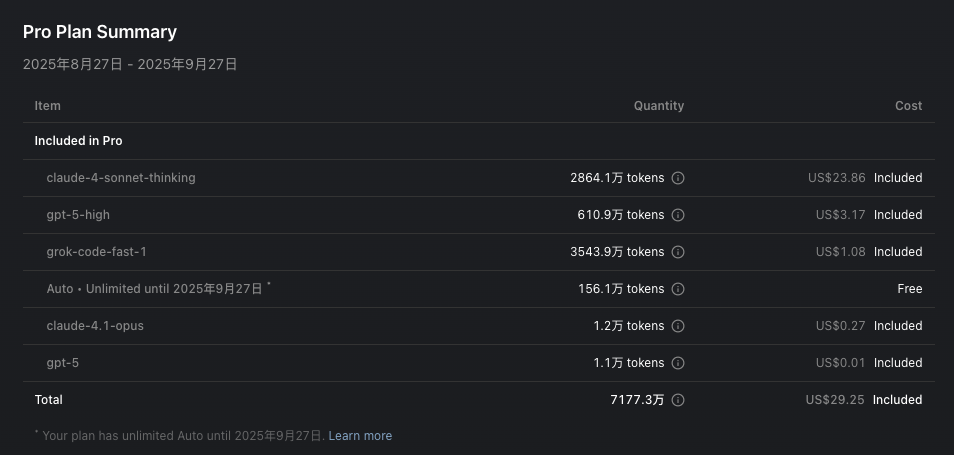Click the Auto Unlimited until 2025年9月27日 label

point(155,289)
